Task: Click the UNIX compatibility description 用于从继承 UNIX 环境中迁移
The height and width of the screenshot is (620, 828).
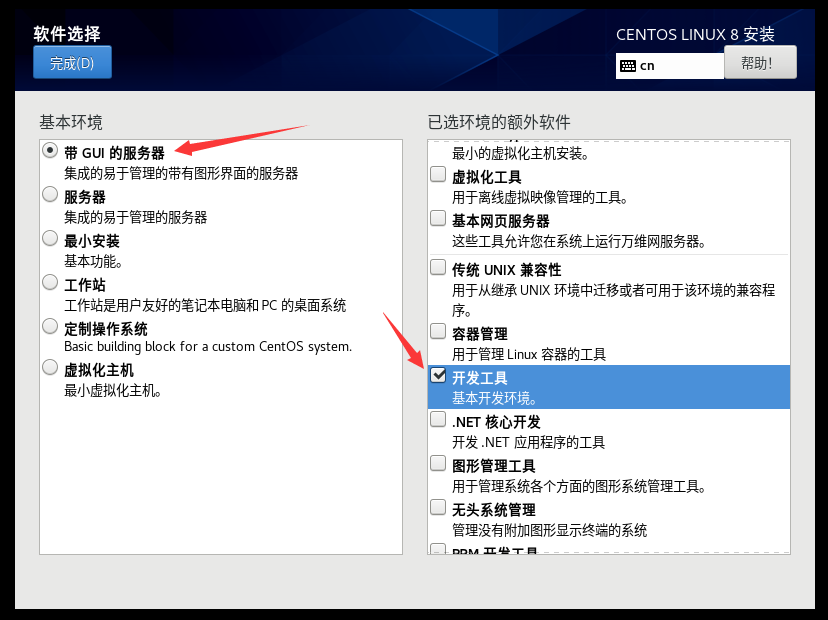Action: (614, 300)
